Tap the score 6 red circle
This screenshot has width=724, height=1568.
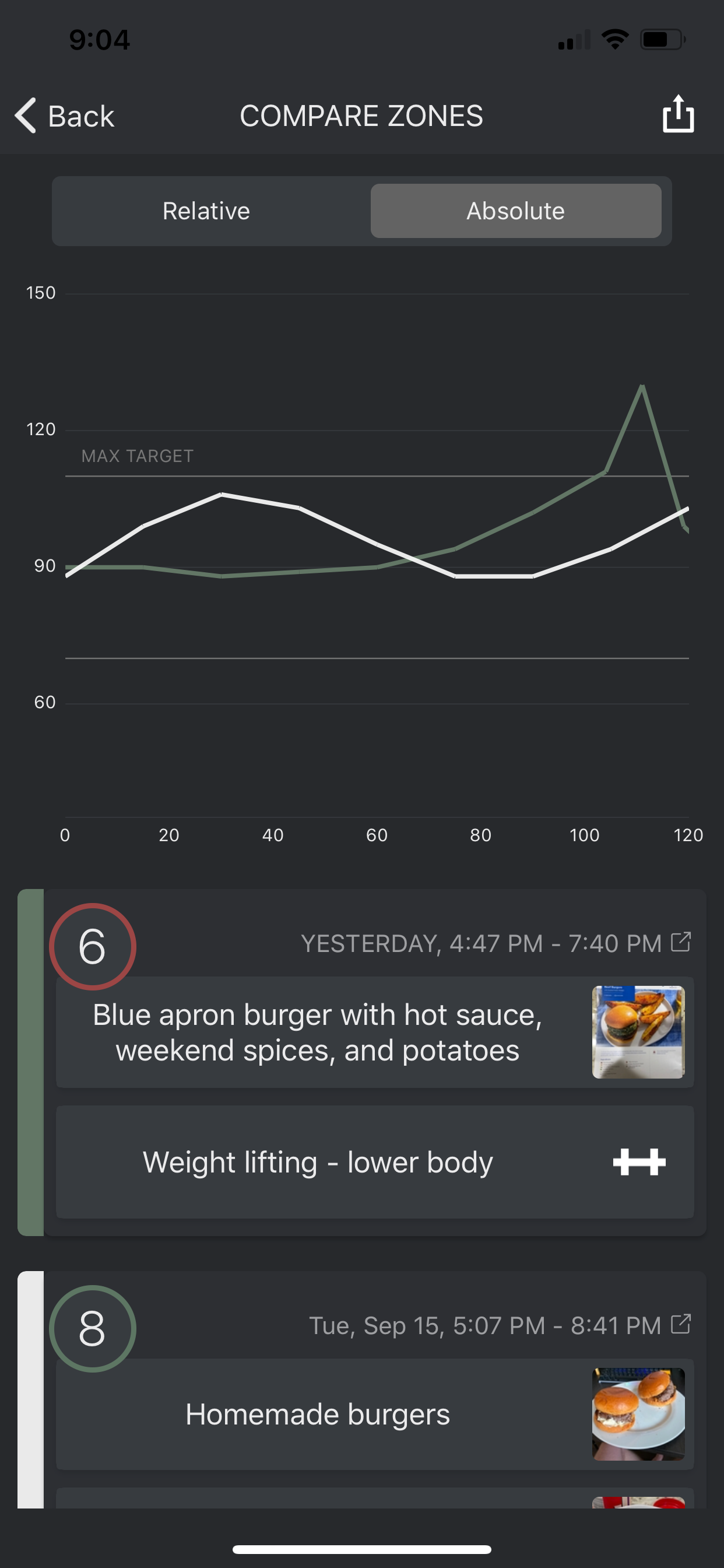(x=93, y=947)
